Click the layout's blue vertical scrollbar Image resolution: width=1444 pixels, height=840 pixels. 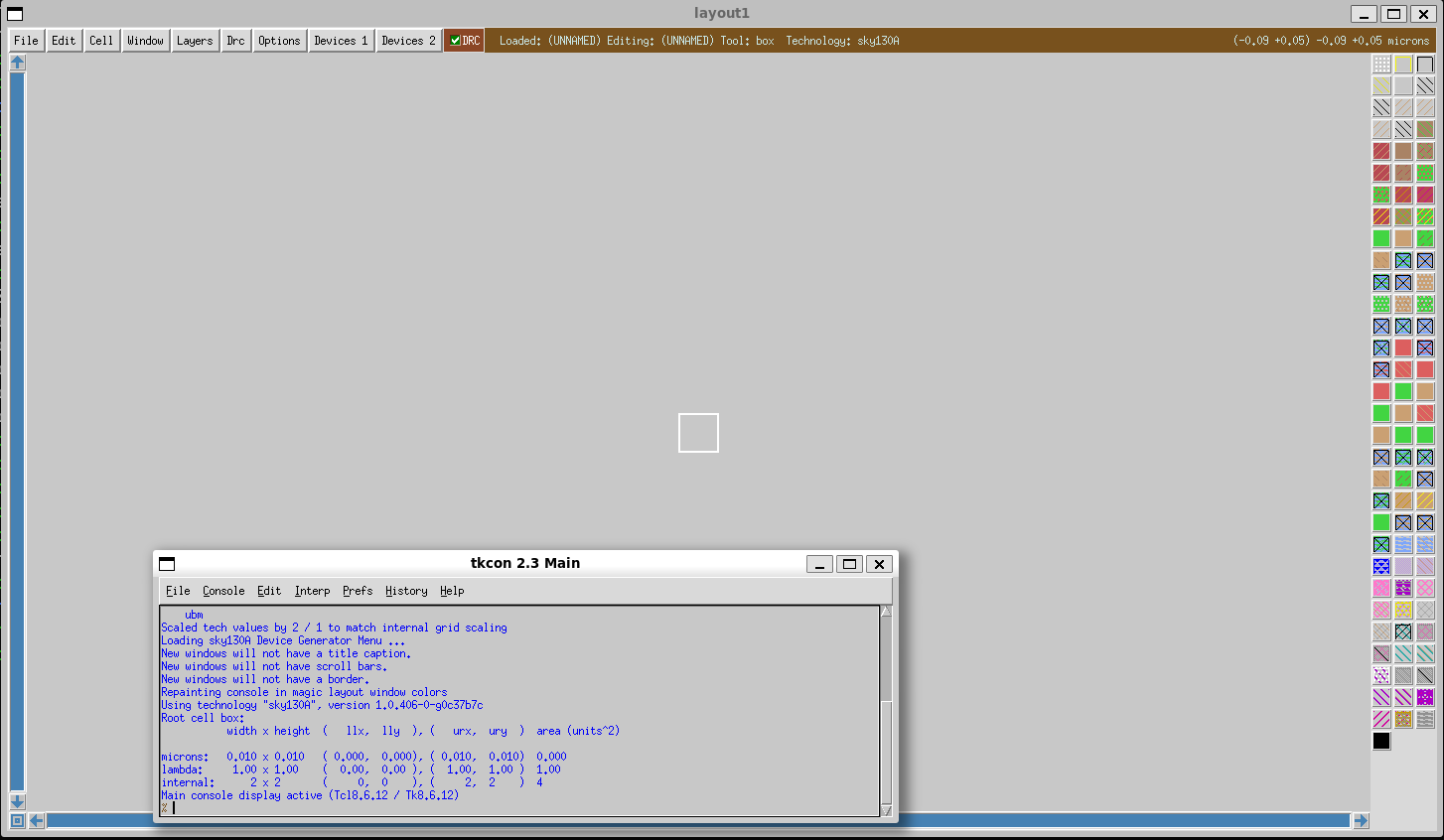(17, 432)
